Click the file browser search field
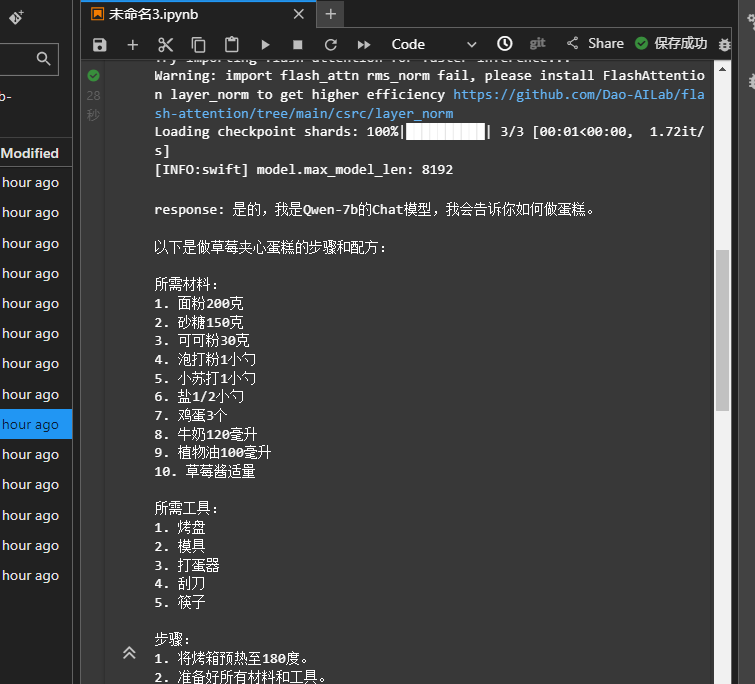Screen dimensions: 755x684 [29, 59]
